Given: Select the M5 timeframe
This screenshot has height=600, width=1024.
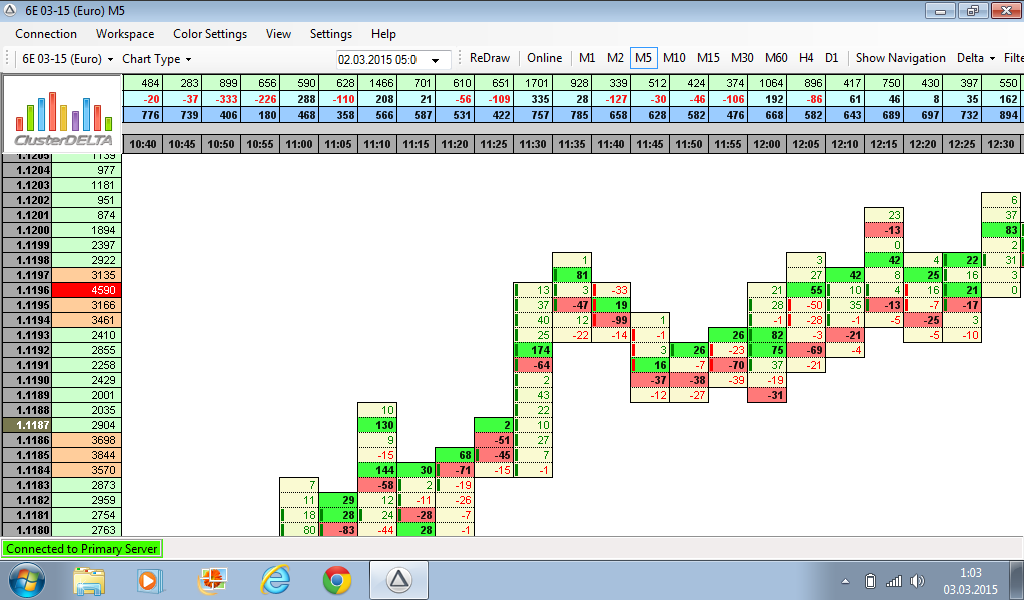Looking at the screenshot, I should tap(643, 58).
